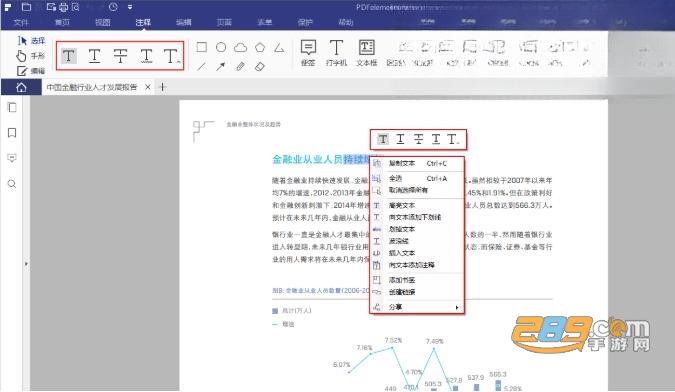Click strikethrough icon in floating toolbar

point(418,139)
